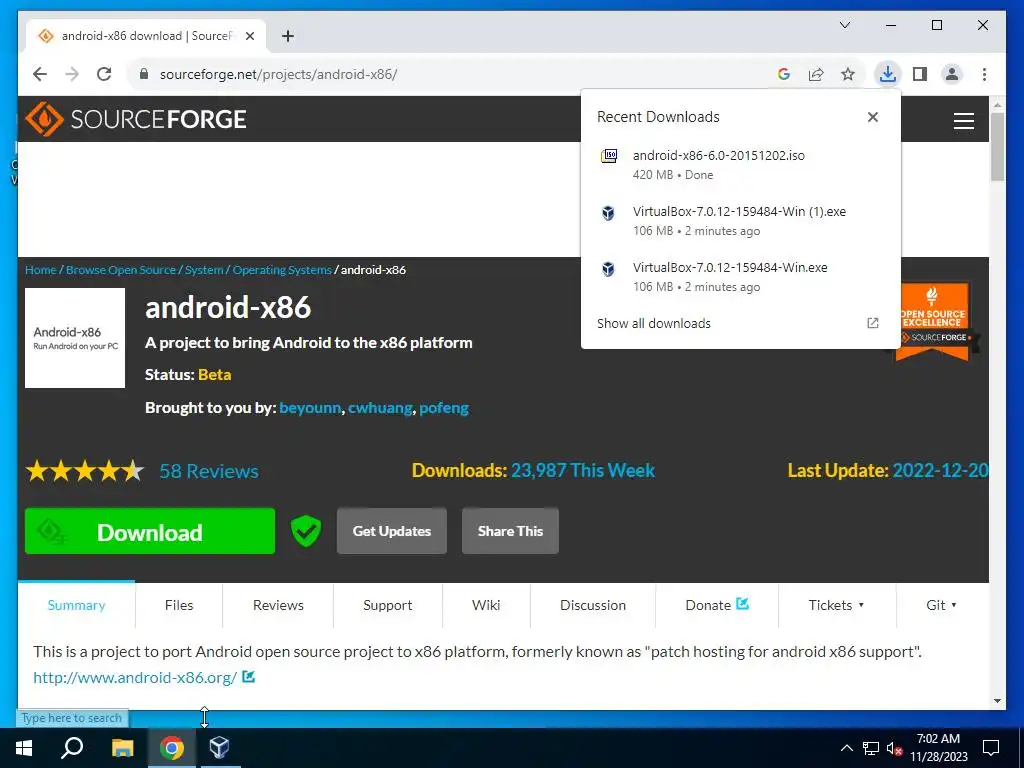Click the VirtualBox-7.0.12-159484-Win.exe file icon
The width and height of the screenshot is (1024, 768).
608,269
